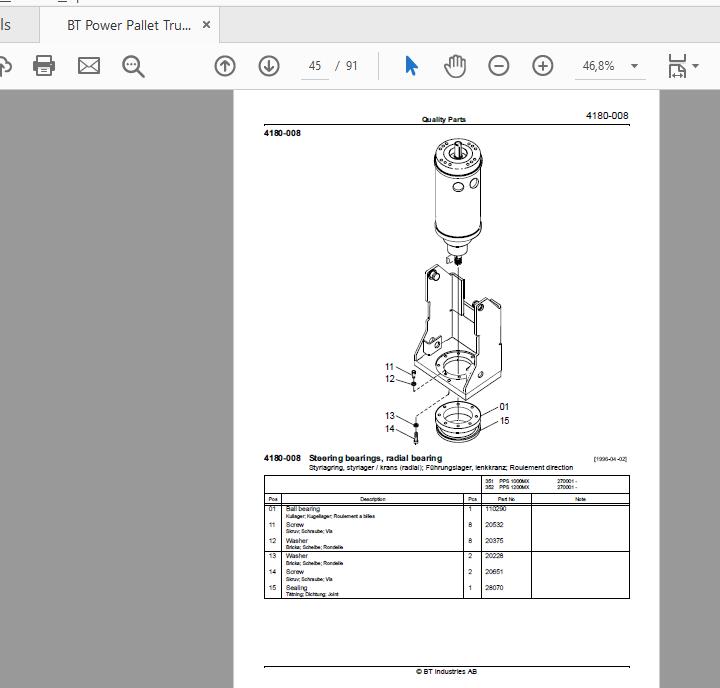The width and height of the screenshot is (720, 688).
Task: Zoom in with plus button
Action: [x=543, y=66]
